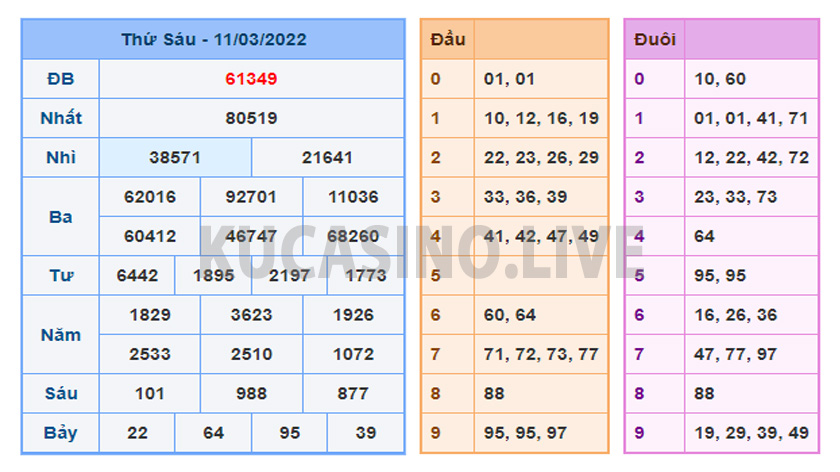The image size is (840, 472).
Task: Select Đầu row values 01, 01
Action: click(509, 79)
